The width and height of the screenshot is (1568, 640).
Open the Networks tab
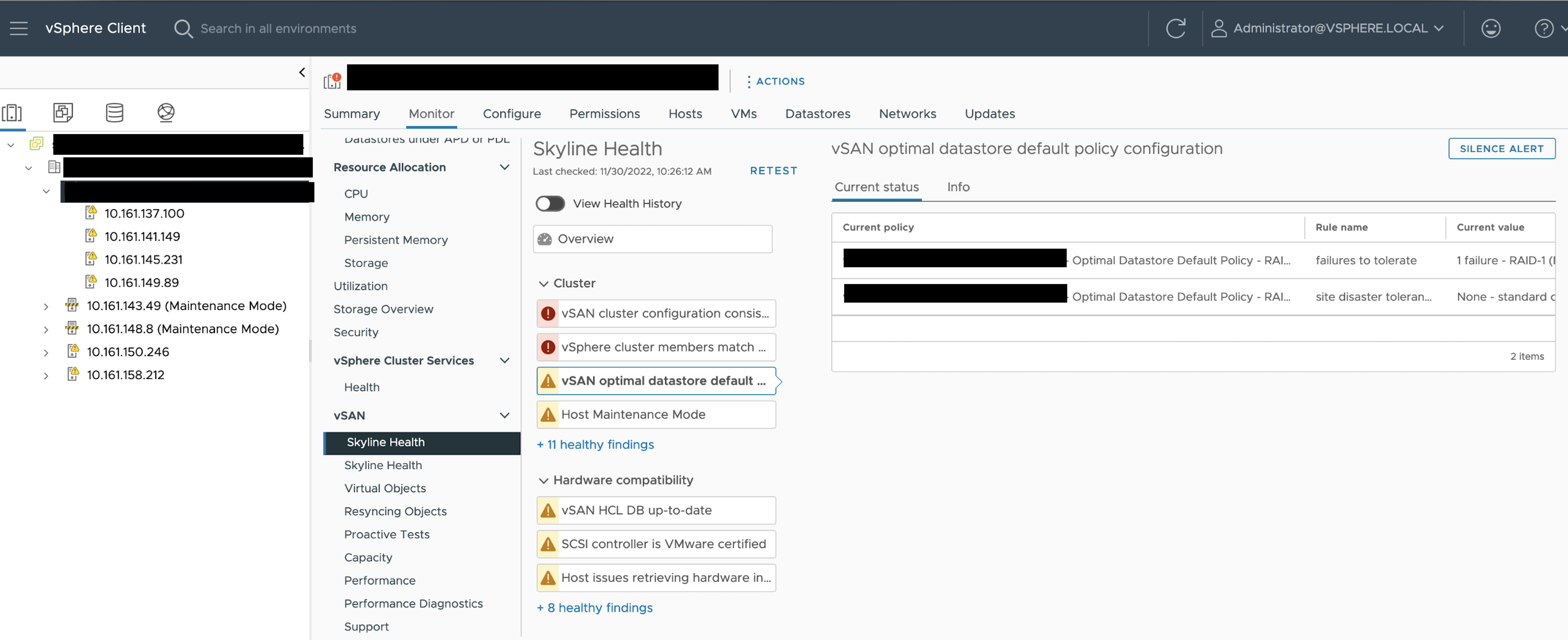pyautogui.click(x=907, y=114)
